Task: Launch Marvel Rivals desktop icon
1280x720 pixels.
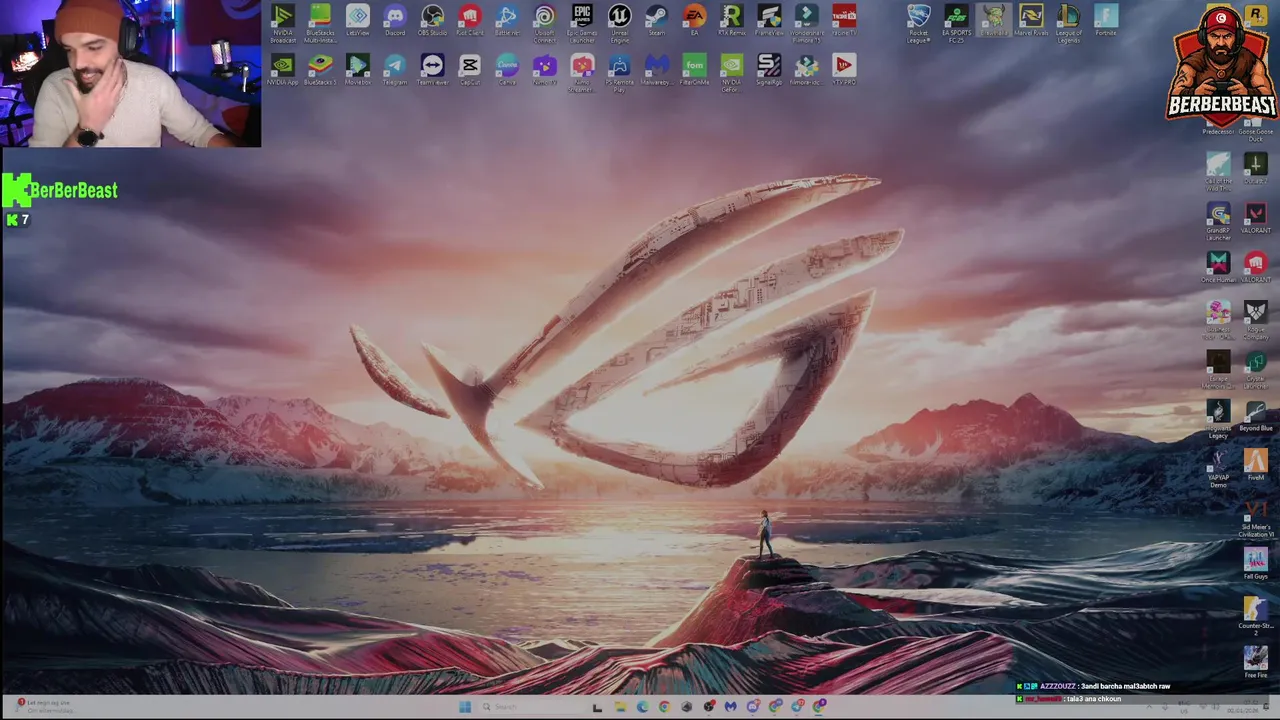Action: tap(1031, 20)
